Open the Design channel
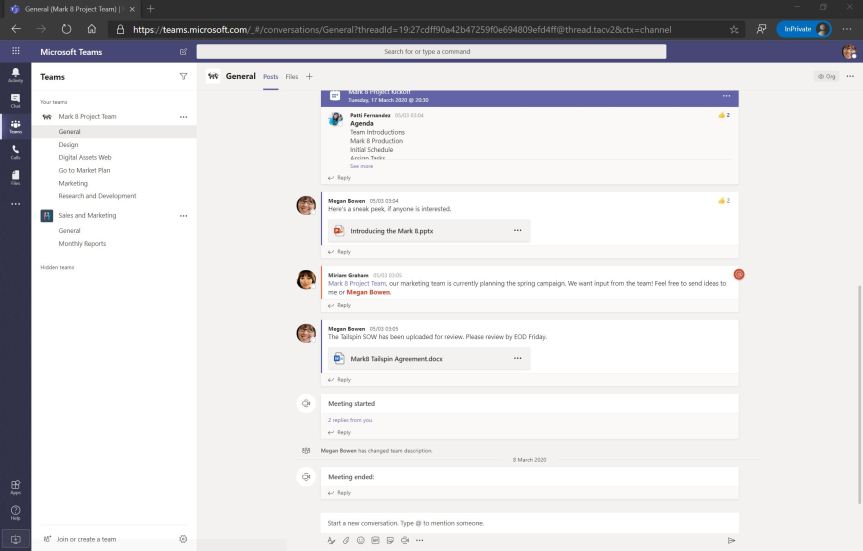Image resolution: width=863 pixels, height=551 pixels. [x=68, y=144]
